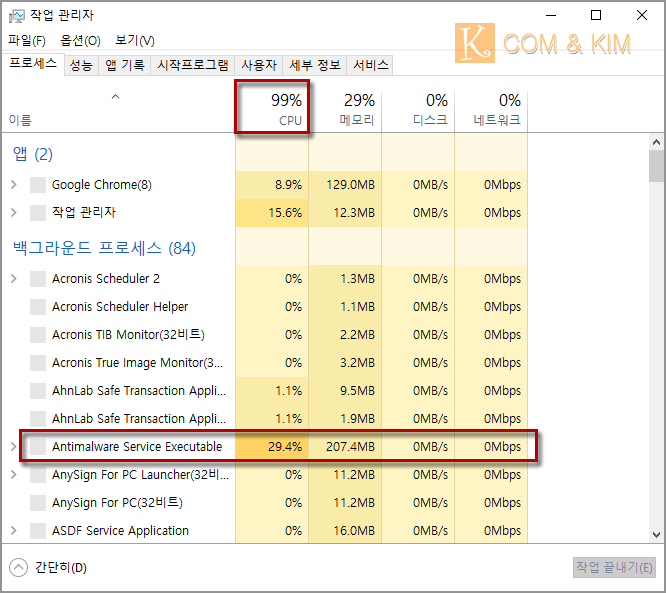Click the Antimalware Service Executable icon
This screenshot has width=666, height=593.
tap(38, 447)
